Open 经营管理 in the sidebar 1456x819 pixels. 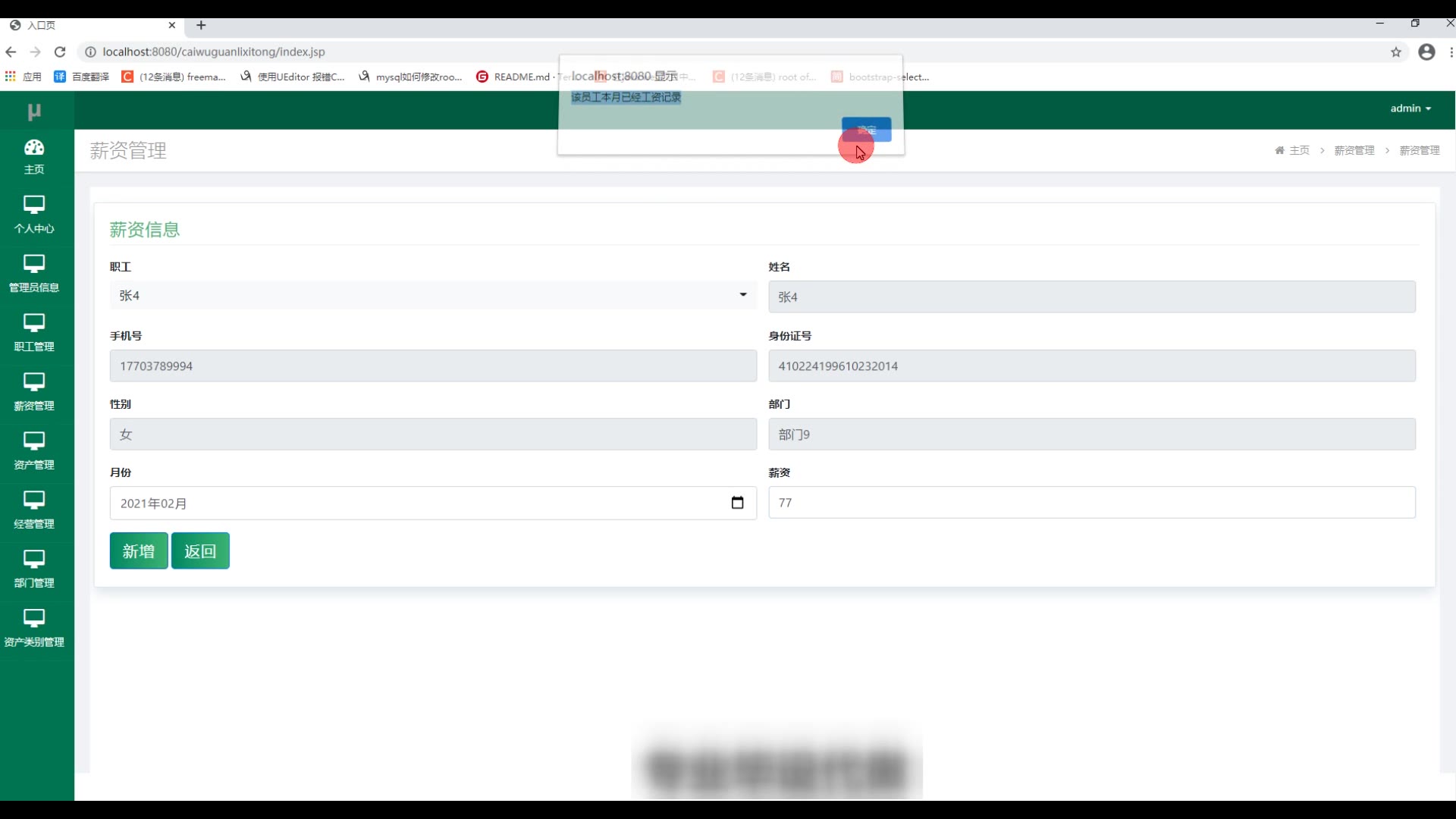34,511
